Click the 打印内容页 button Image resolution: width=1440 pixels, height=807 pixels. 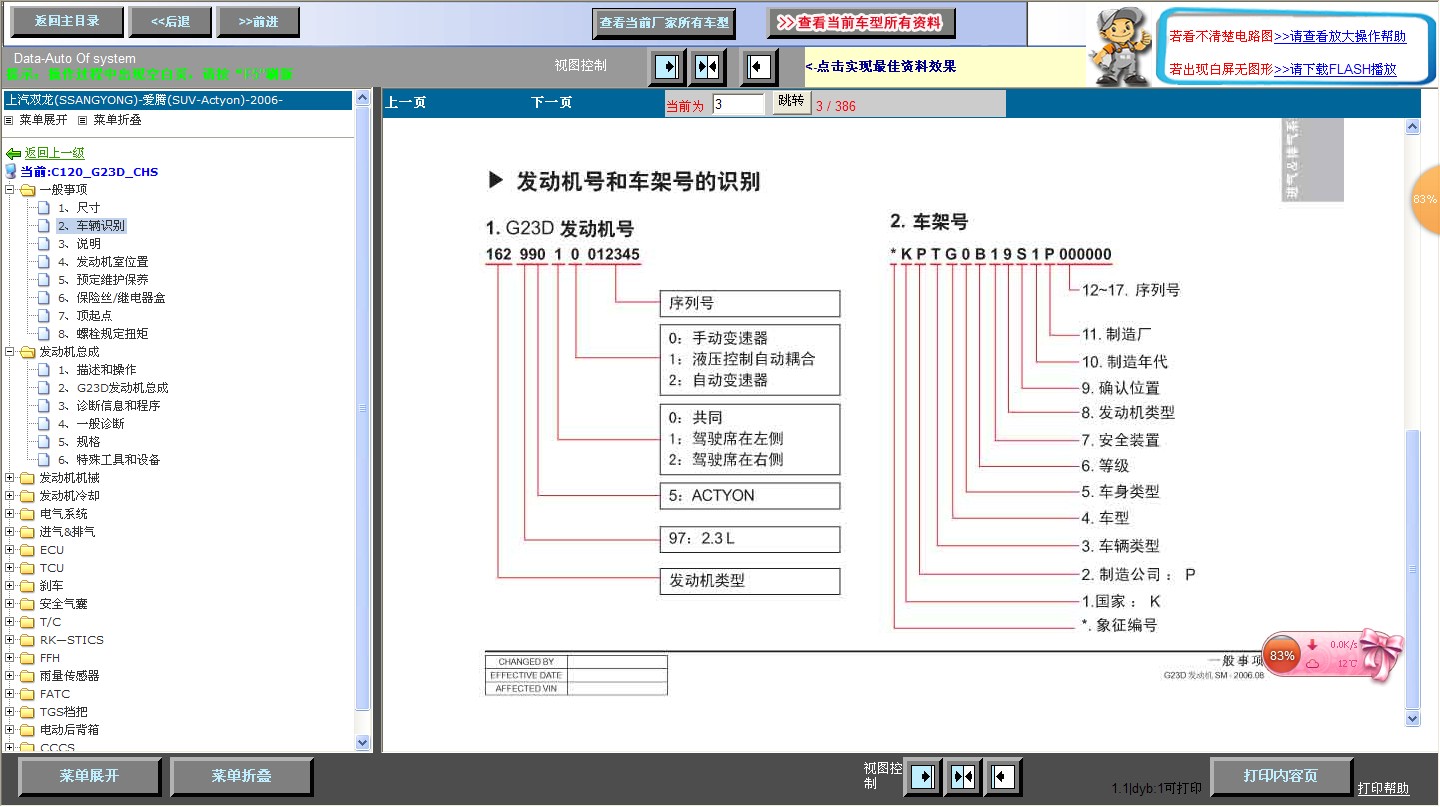coord(1281,776)
